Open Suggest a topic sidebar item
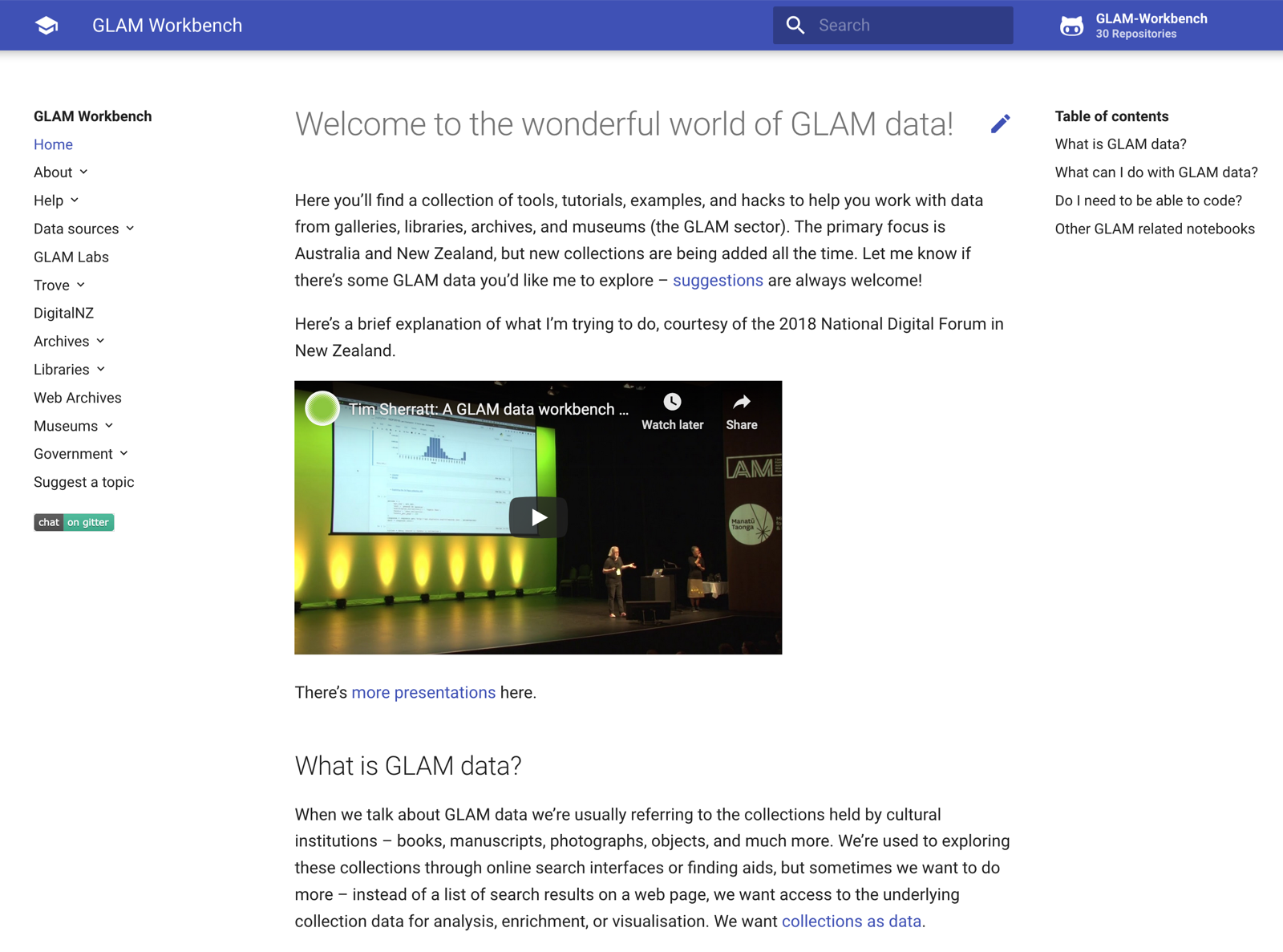The image size is (1283, 952). (x=84, y=482)
